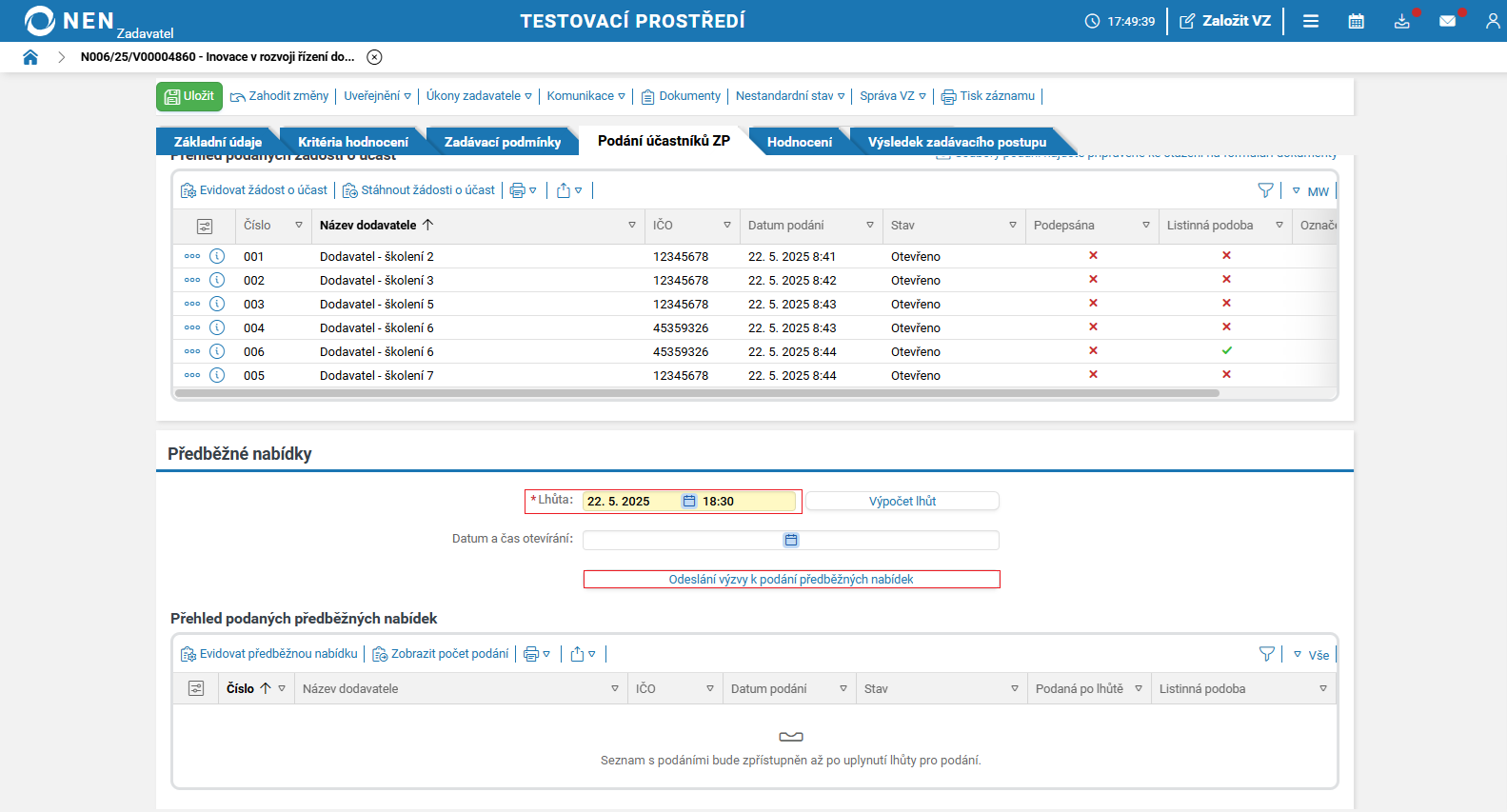Open the Stav column filter dropdown in requests table
This screenshot has height=812, width=1507.
click(1012, 226)
